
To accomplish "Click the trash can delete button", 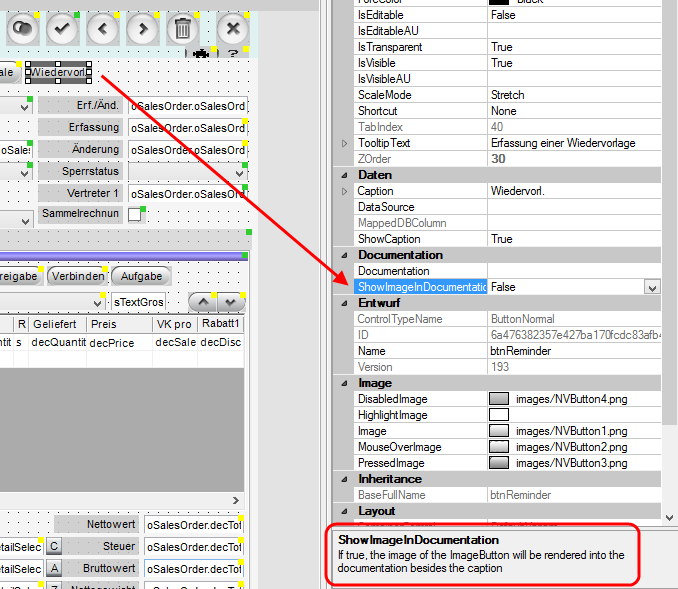I will [183, 28].
